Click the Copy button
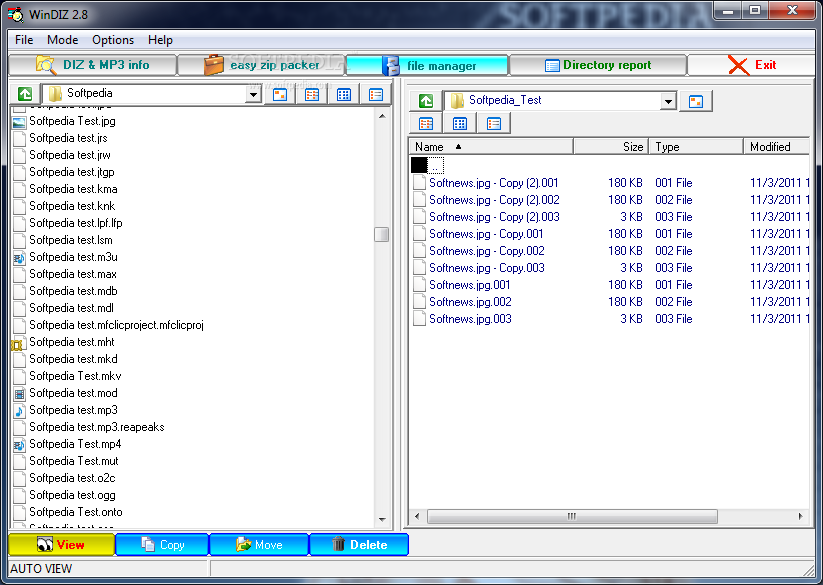This screenshot has height=585, width=823. pos(162,545)
